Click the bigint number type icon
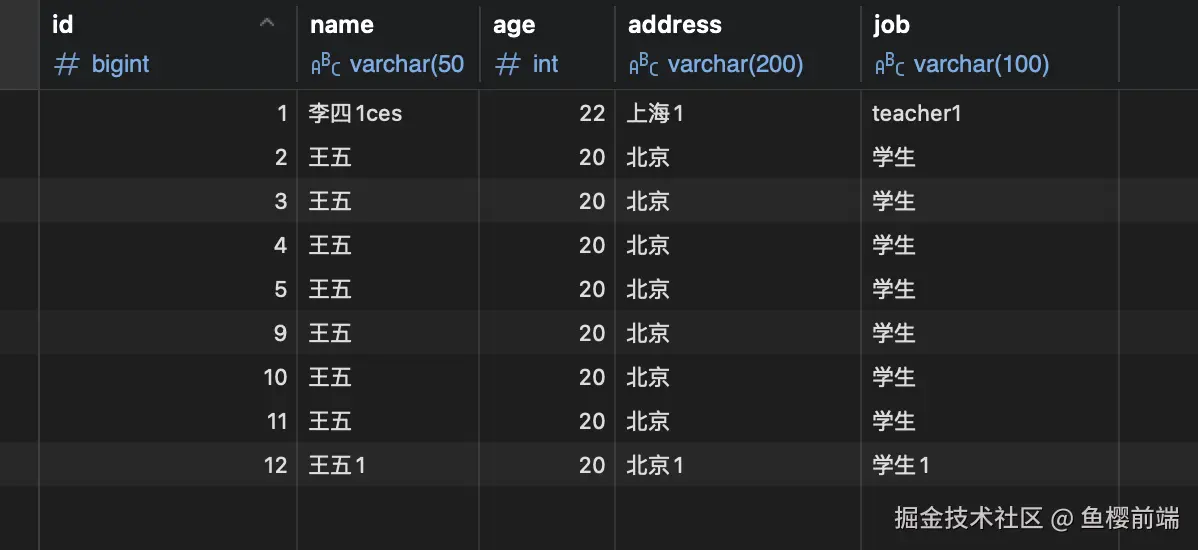This screenshot has width=1198, height=550. (x=66, y=65)
